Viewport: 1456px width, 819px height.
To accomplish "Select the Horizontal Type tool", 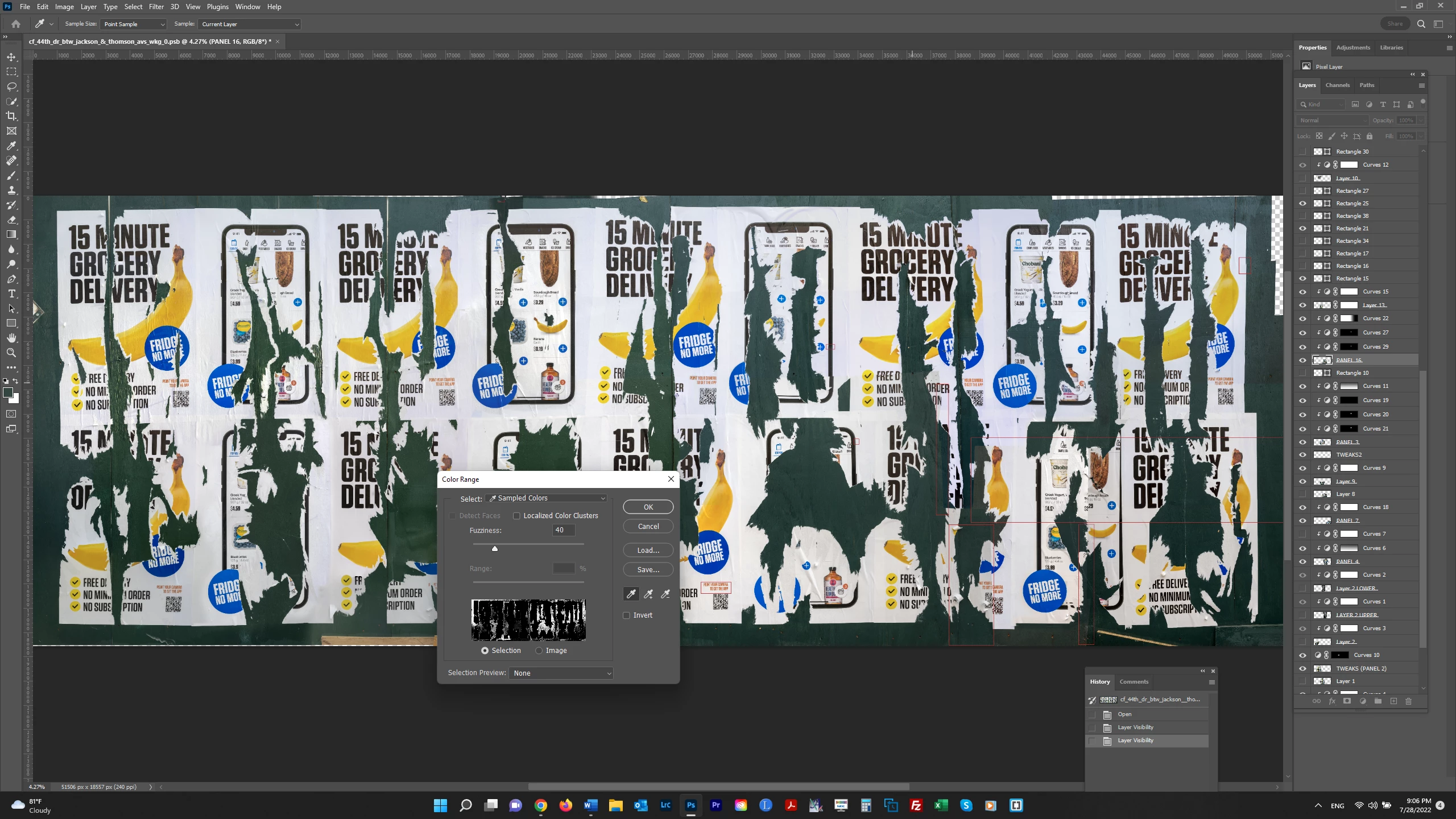I will [x=11, y=293].
